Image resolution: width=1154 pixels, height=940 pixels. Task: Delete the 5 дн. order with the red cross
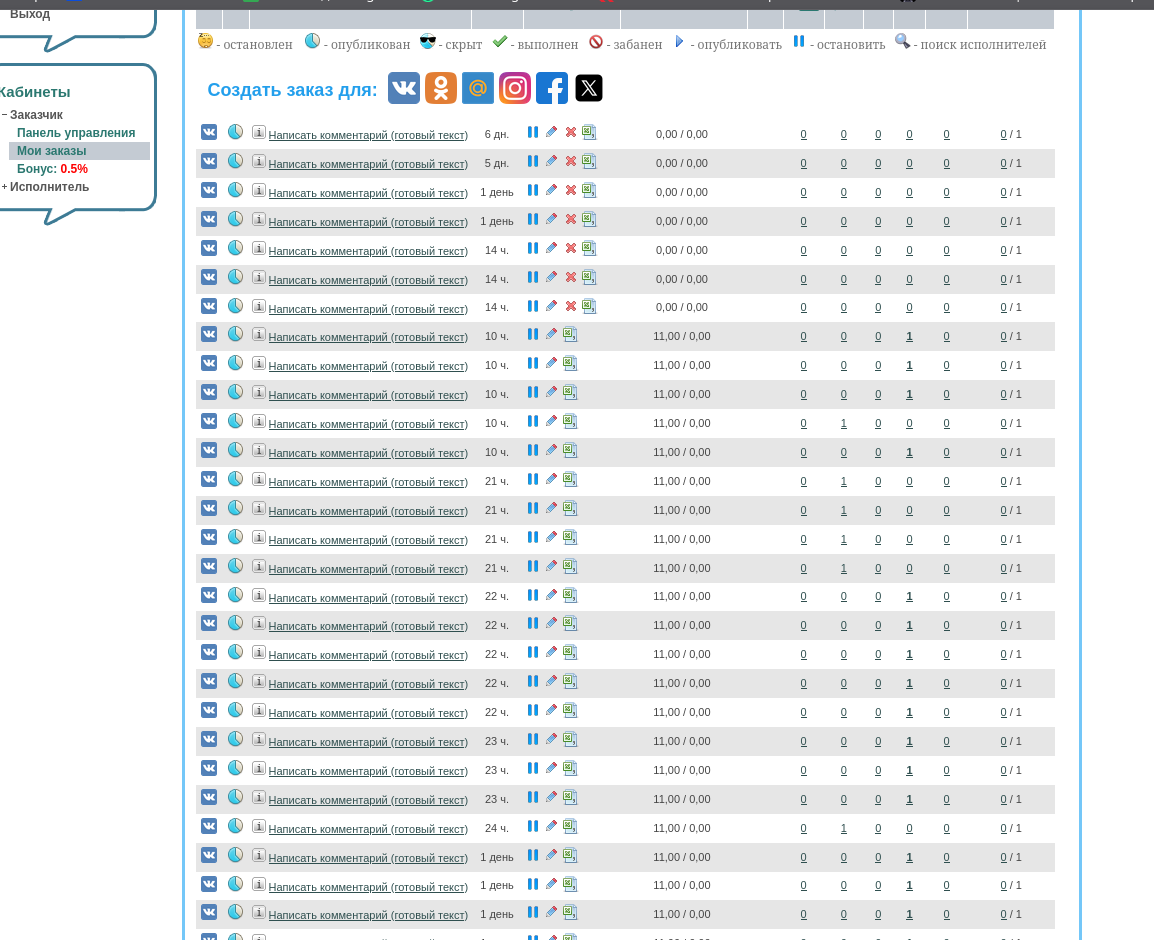pos(570,161)
